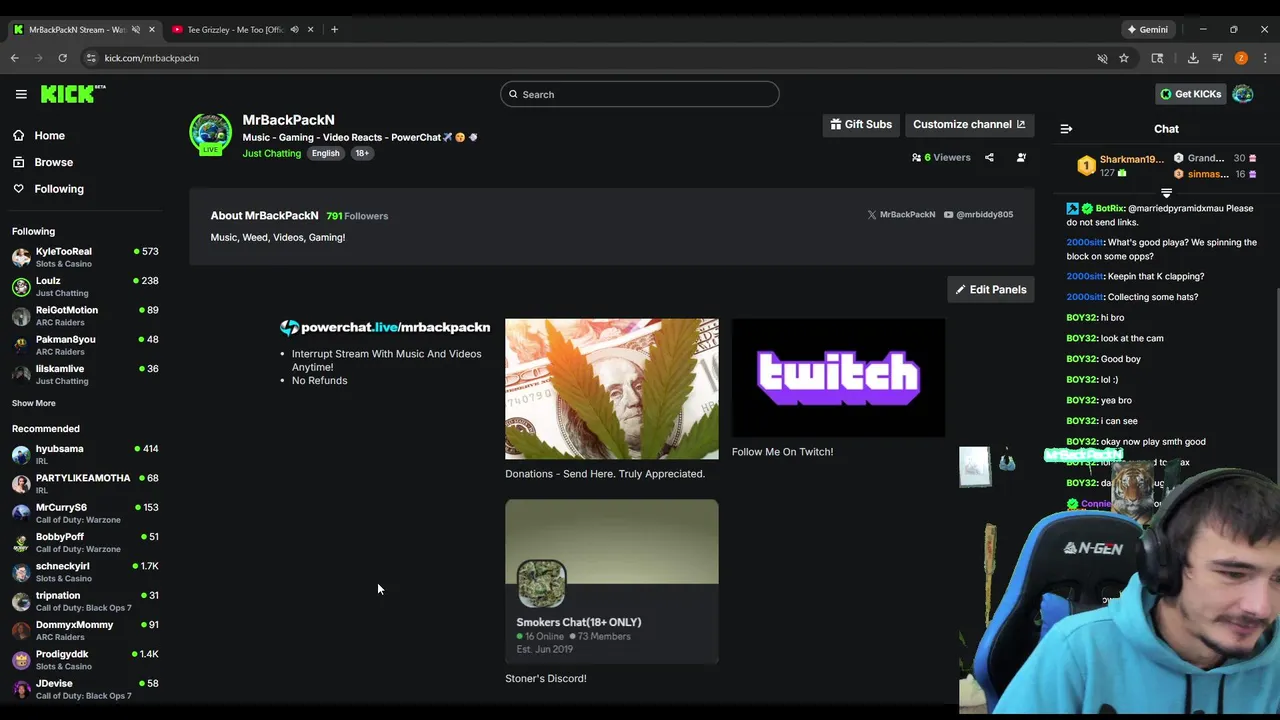Open recommended channel tripnation
The height and width of the screenshot is (720, 1280).
click(x=85, y=601)
